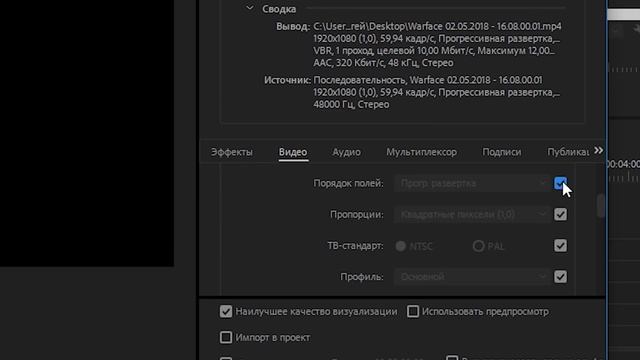Click the Источник sequence name text
Screen dimensions: 640x360
tap(428, 80)
